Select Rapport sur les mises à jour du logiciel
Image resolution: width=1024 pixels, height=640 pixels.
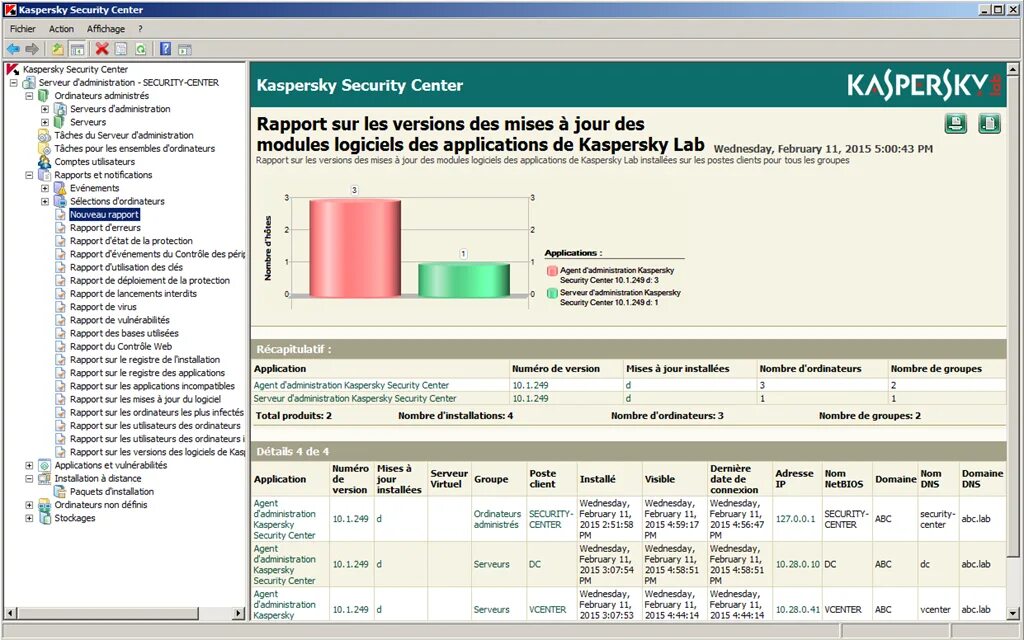coord(145,399)
